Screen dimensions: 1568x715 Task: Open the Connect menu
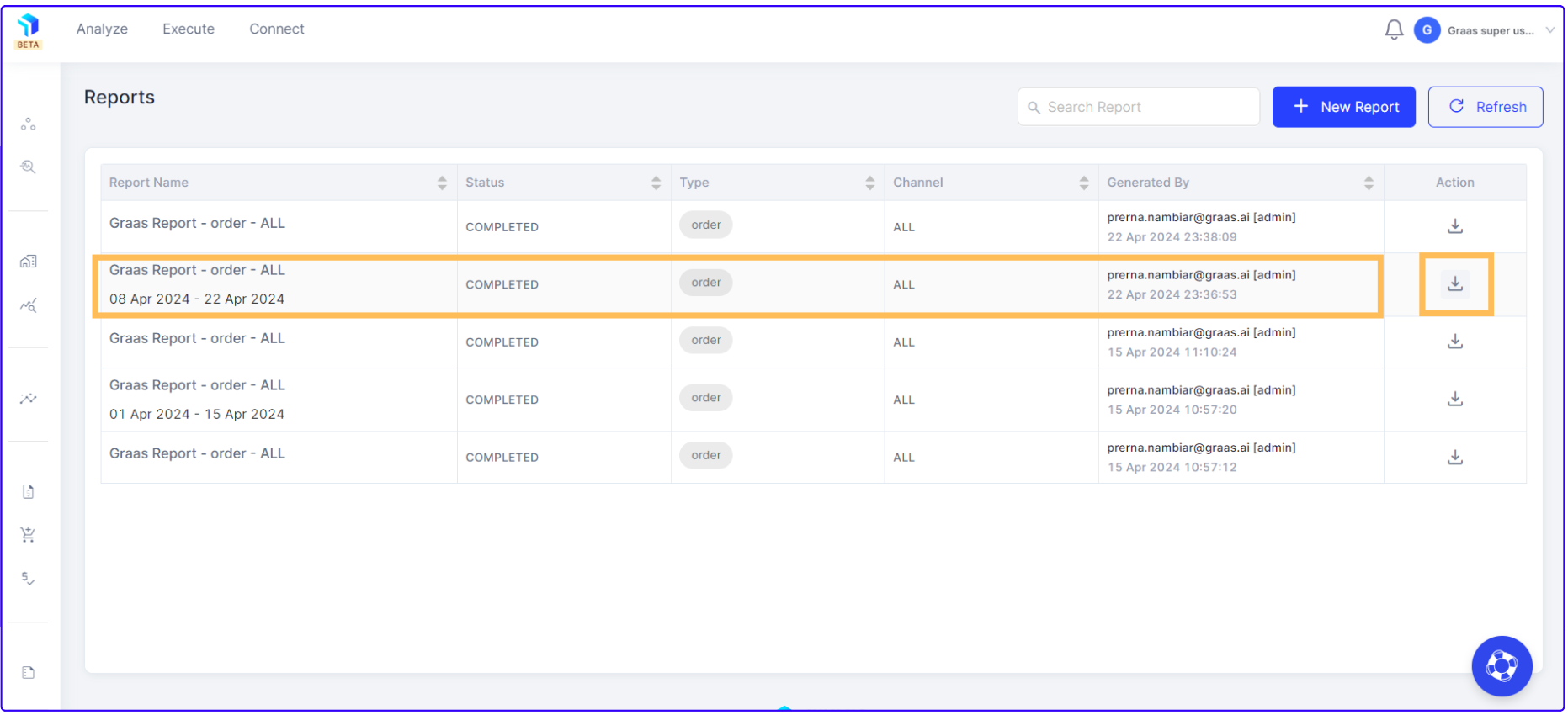(277, 29)
